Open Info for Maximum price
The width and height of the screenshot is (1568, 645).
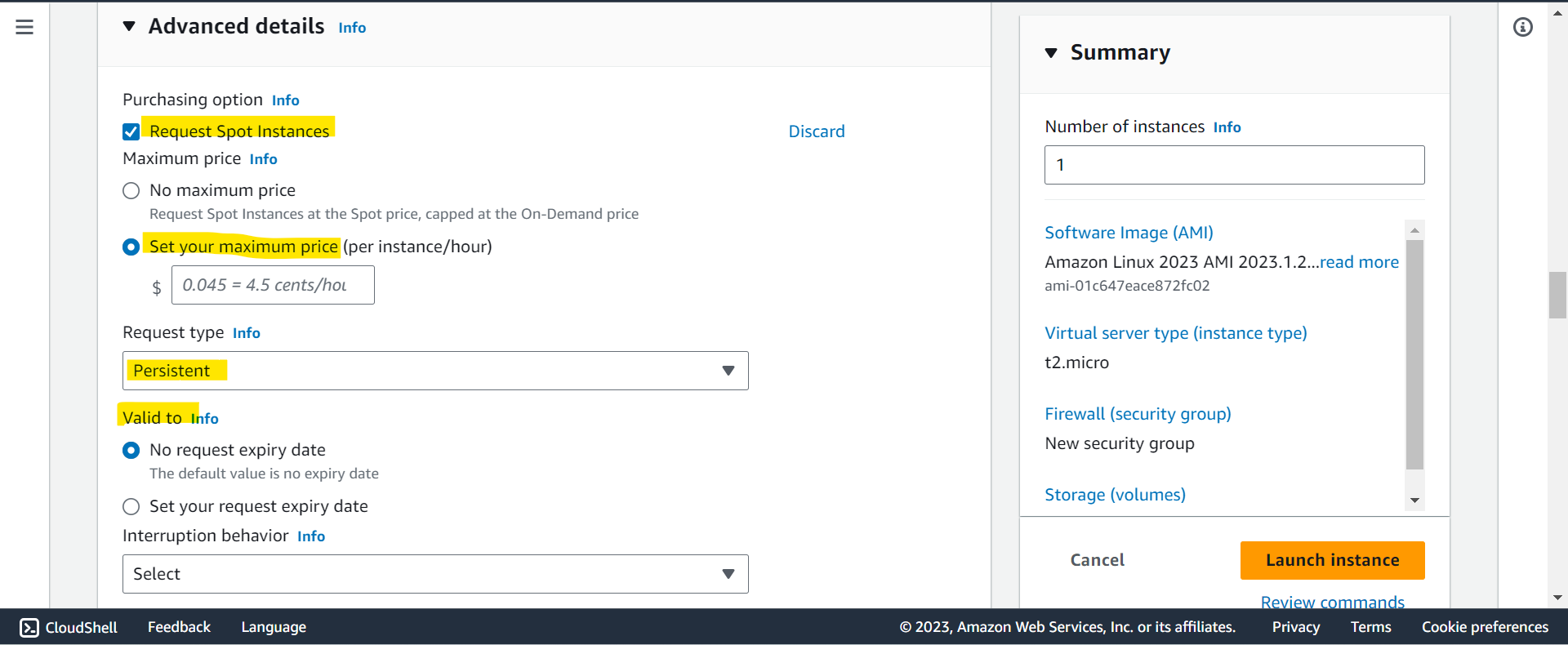coord(264,159)
